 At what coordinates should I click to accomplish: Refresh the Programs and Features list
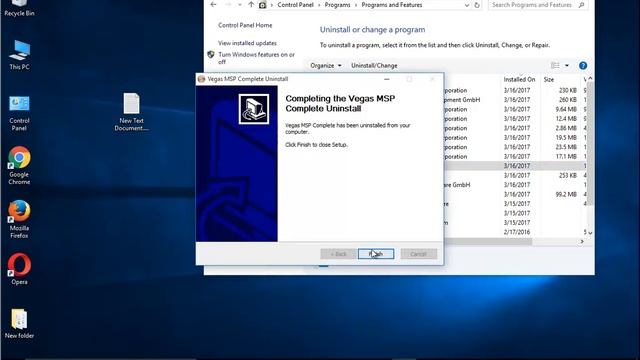click(477, 5)
